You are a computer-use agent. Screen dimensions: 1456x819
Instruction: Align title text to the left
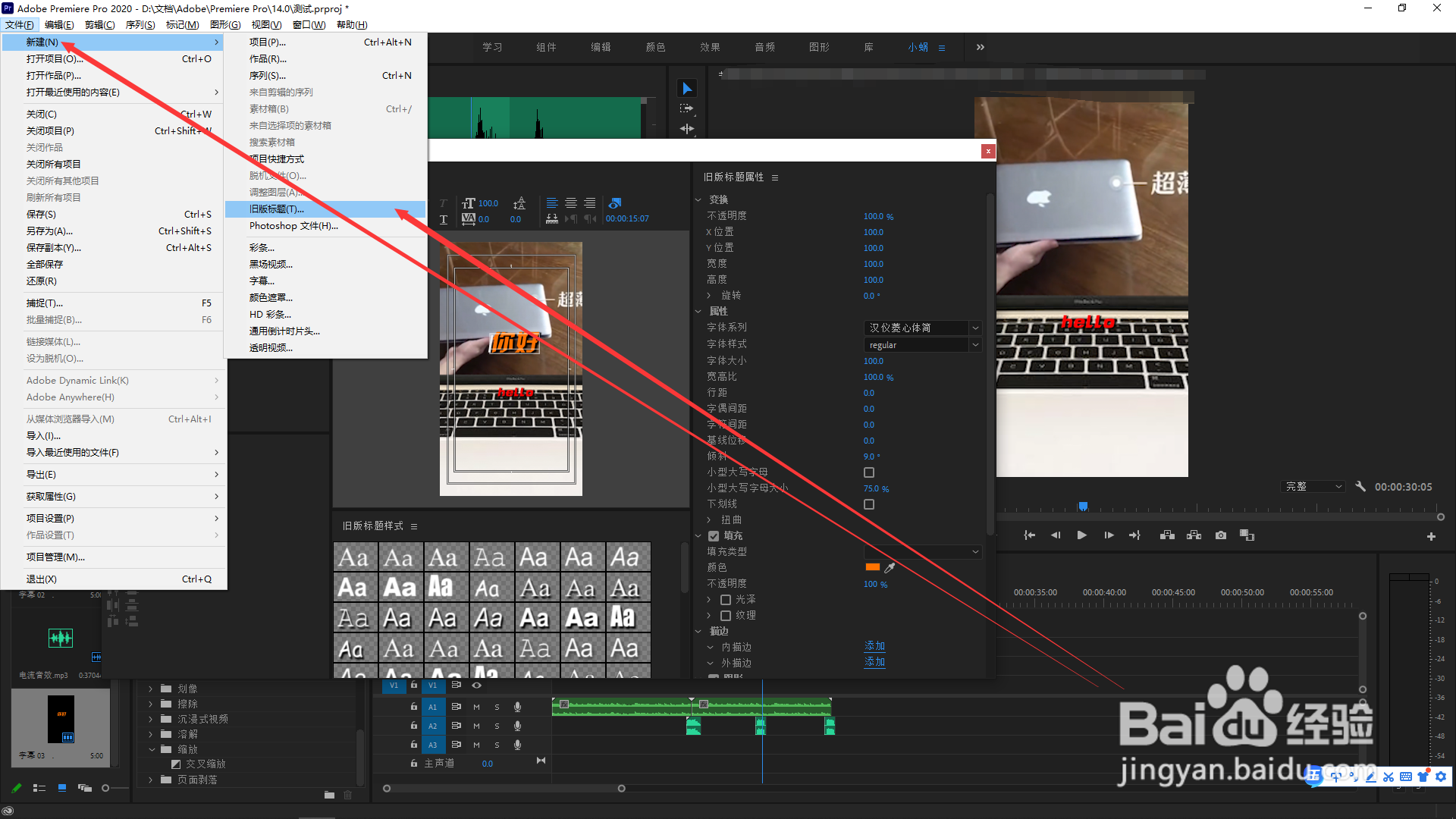point(552,203)
